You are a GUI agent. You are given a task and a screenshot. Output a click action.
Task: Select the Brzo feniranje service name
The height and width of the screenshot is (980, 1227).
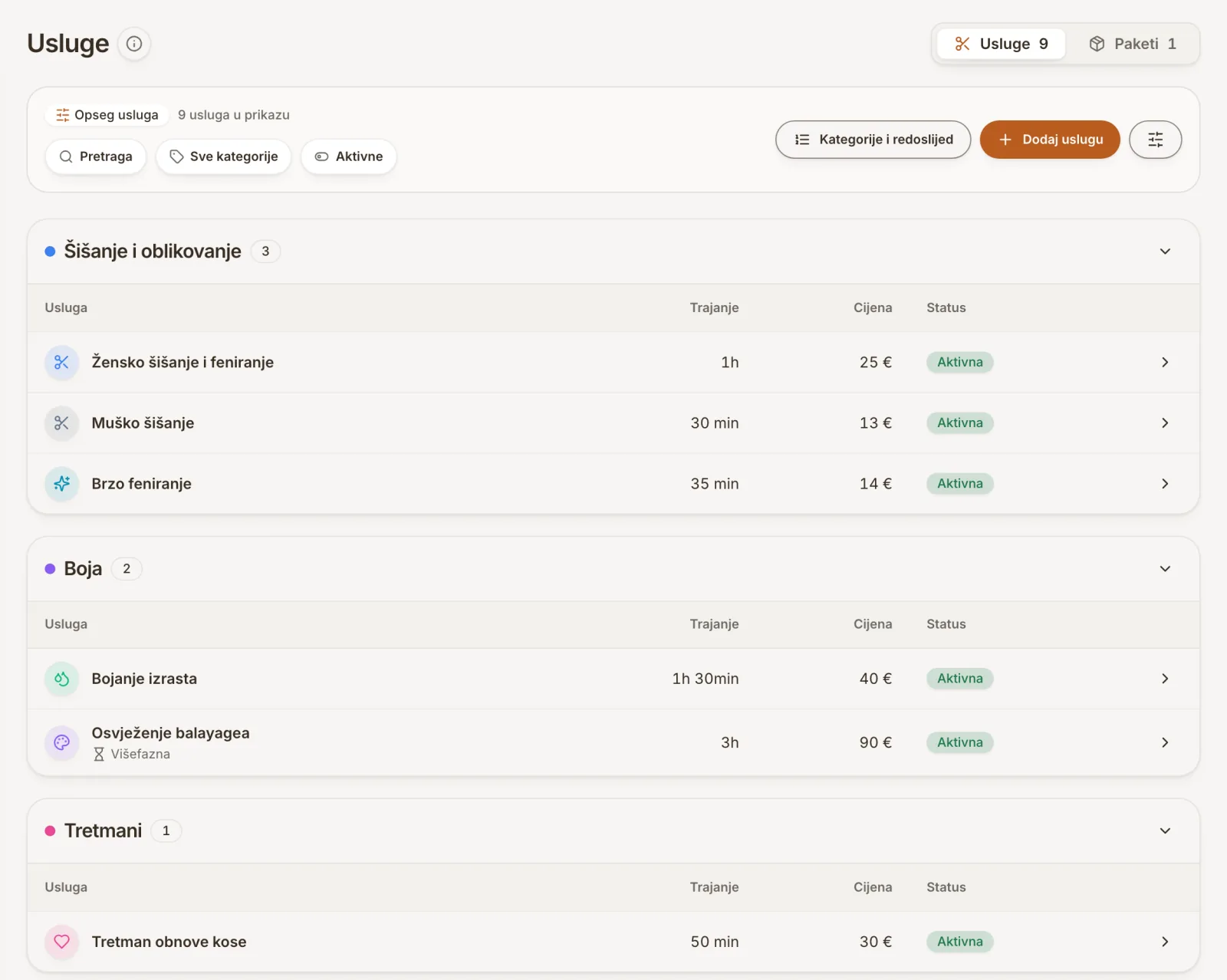(142, 484)
